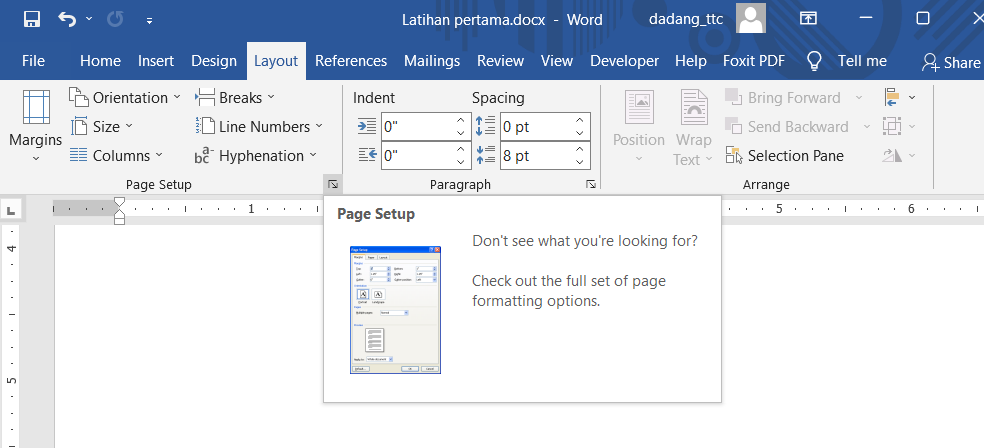Click the Spacing After icon
The width and height of the screenshot is (984, 448).
[x=486, y=156]
